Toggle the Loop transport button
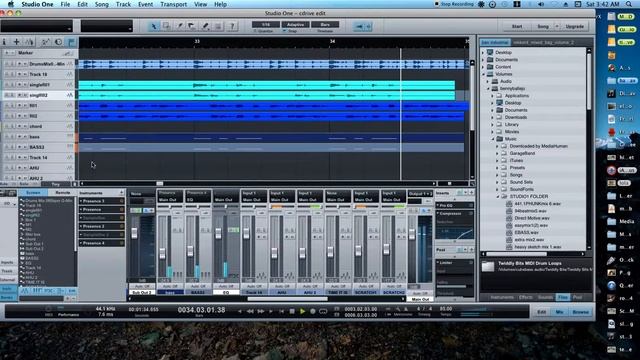The width and height of the screenshot is (640, 360). point(323,311)
